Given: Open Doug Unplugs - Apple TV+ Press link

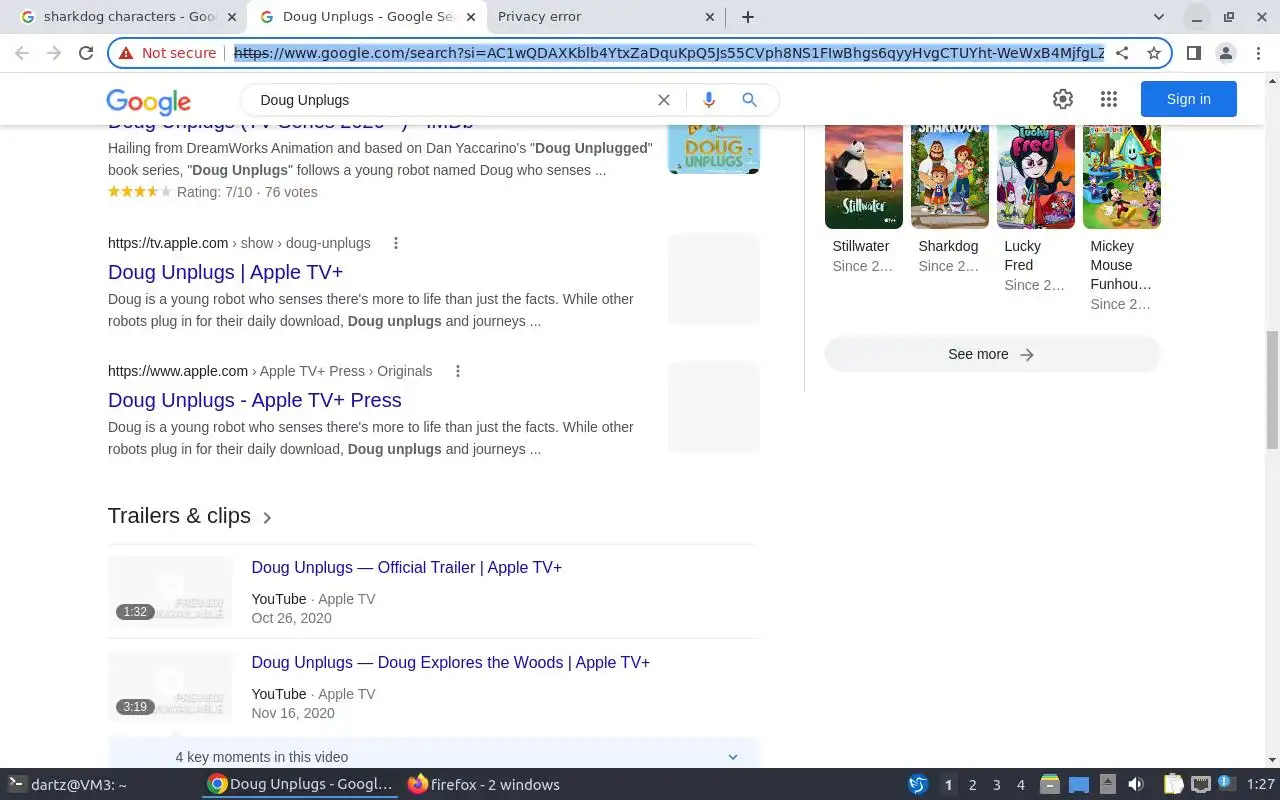Looking at the screenshot, I should click(x=255, y=400).
